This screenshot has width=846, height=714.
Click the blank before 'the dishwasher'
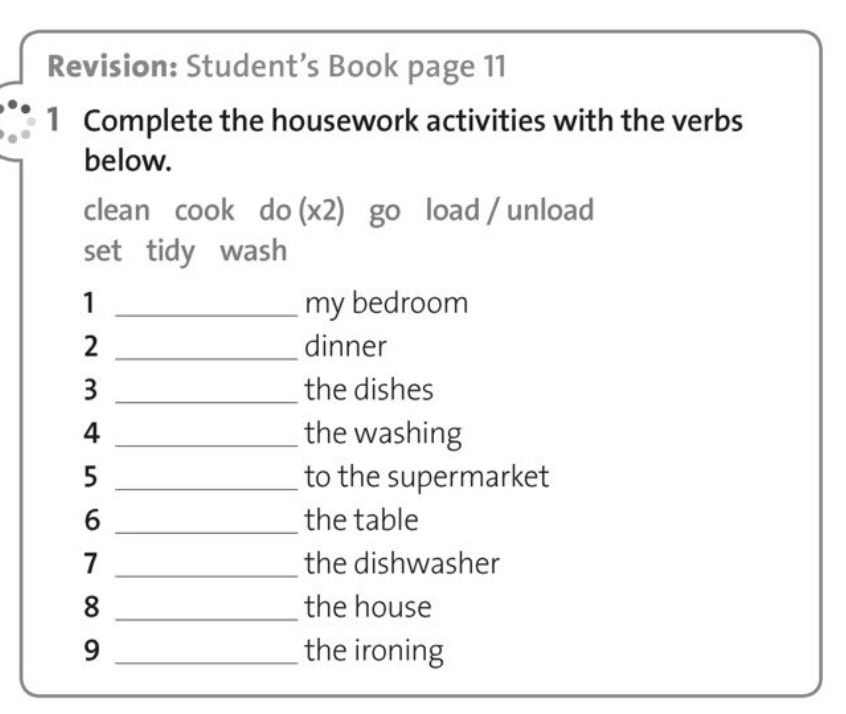207,566
